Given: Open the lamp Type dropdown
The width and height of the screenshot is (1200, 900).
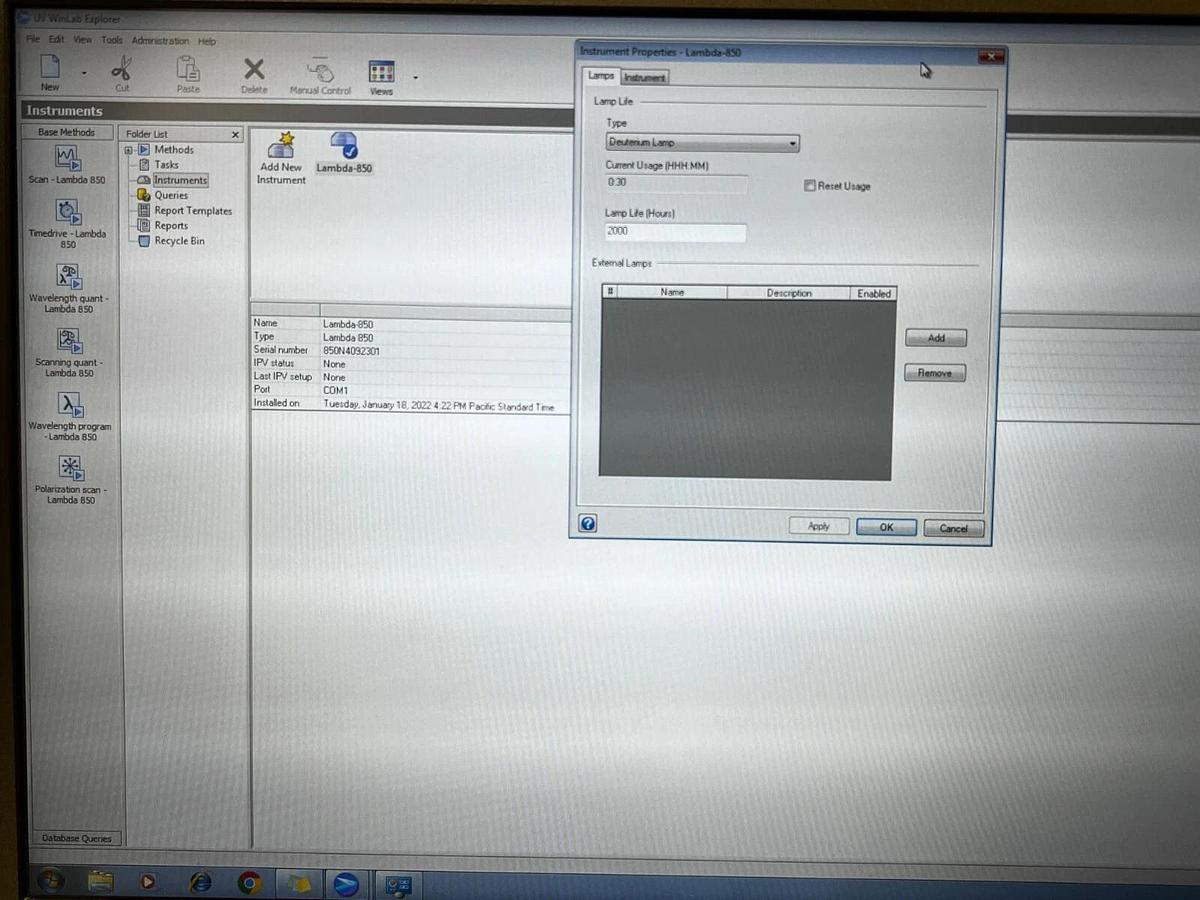Looking at the screenshot, I should click(792, 143).
